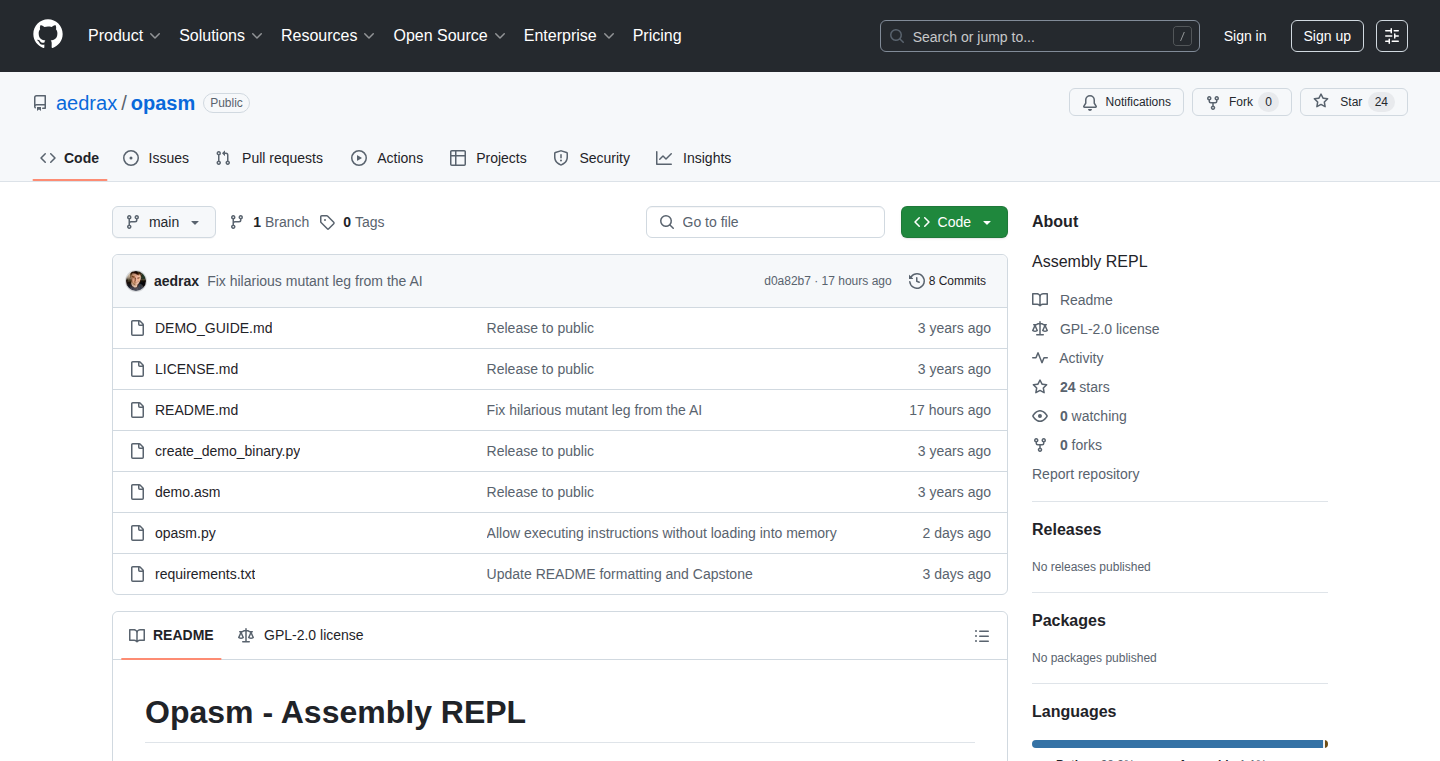1440x761 pixels.
Task: Open the README outline list icon
Action: [x=982, y=636]
